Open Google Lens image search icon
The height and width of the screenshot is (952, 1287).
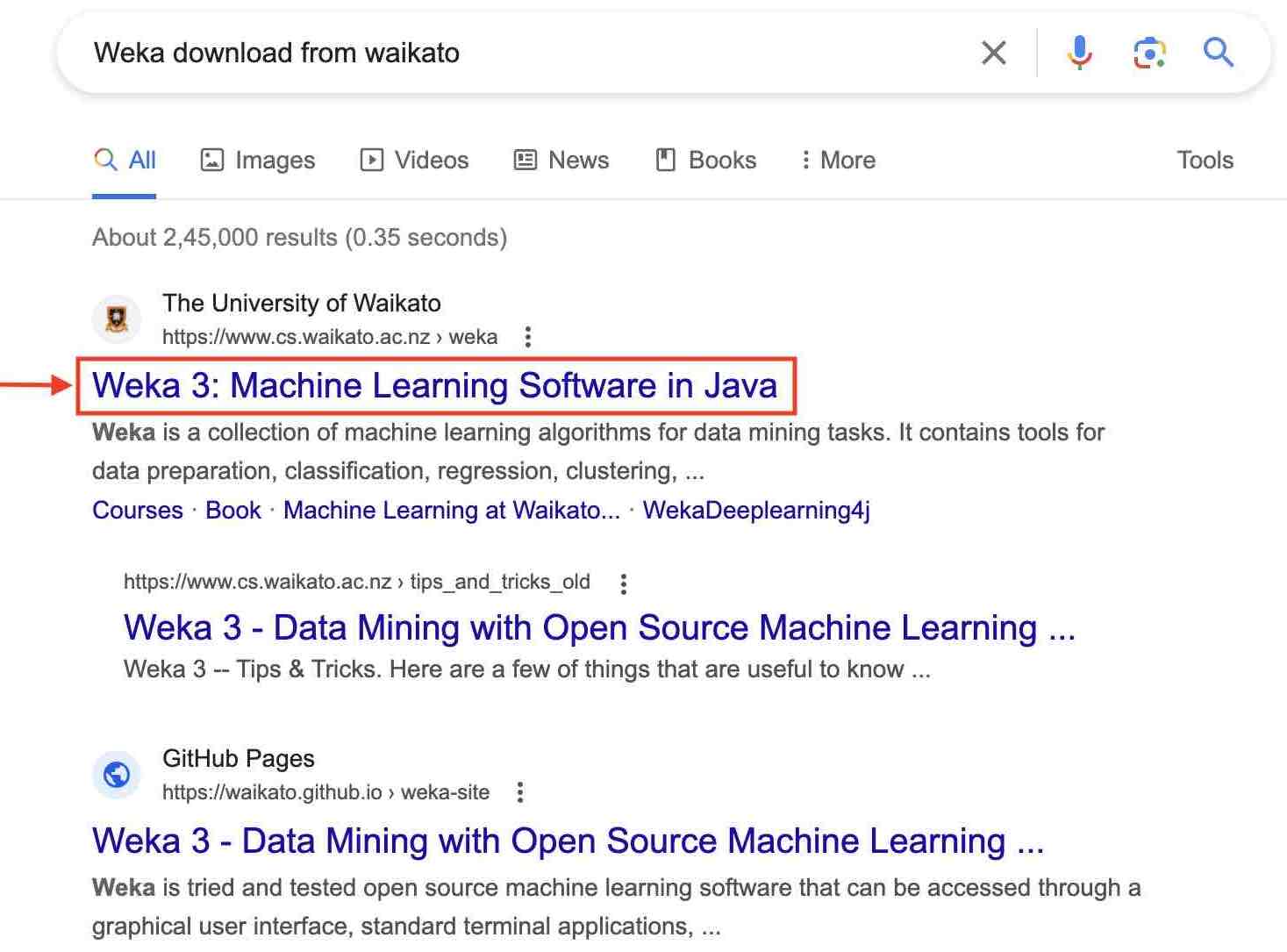(1149, 54)
